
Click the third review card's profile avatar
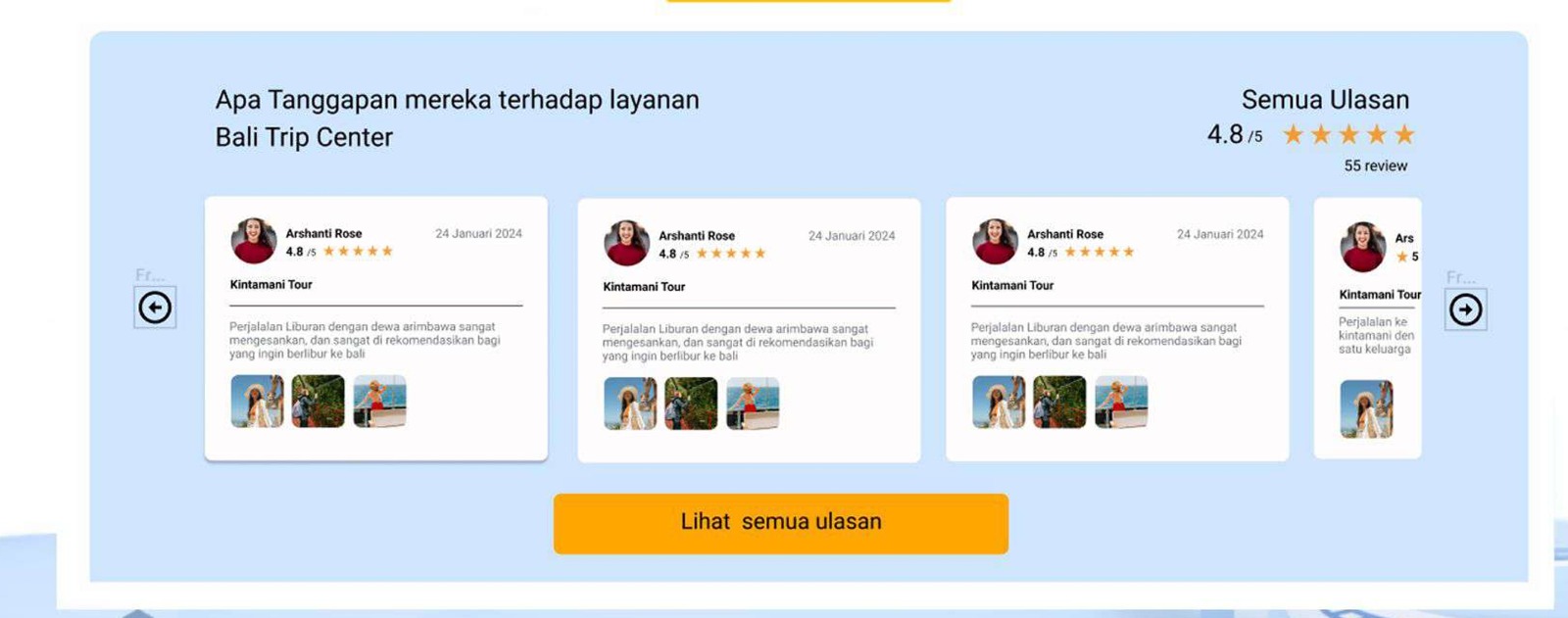[x=996, y=242]
